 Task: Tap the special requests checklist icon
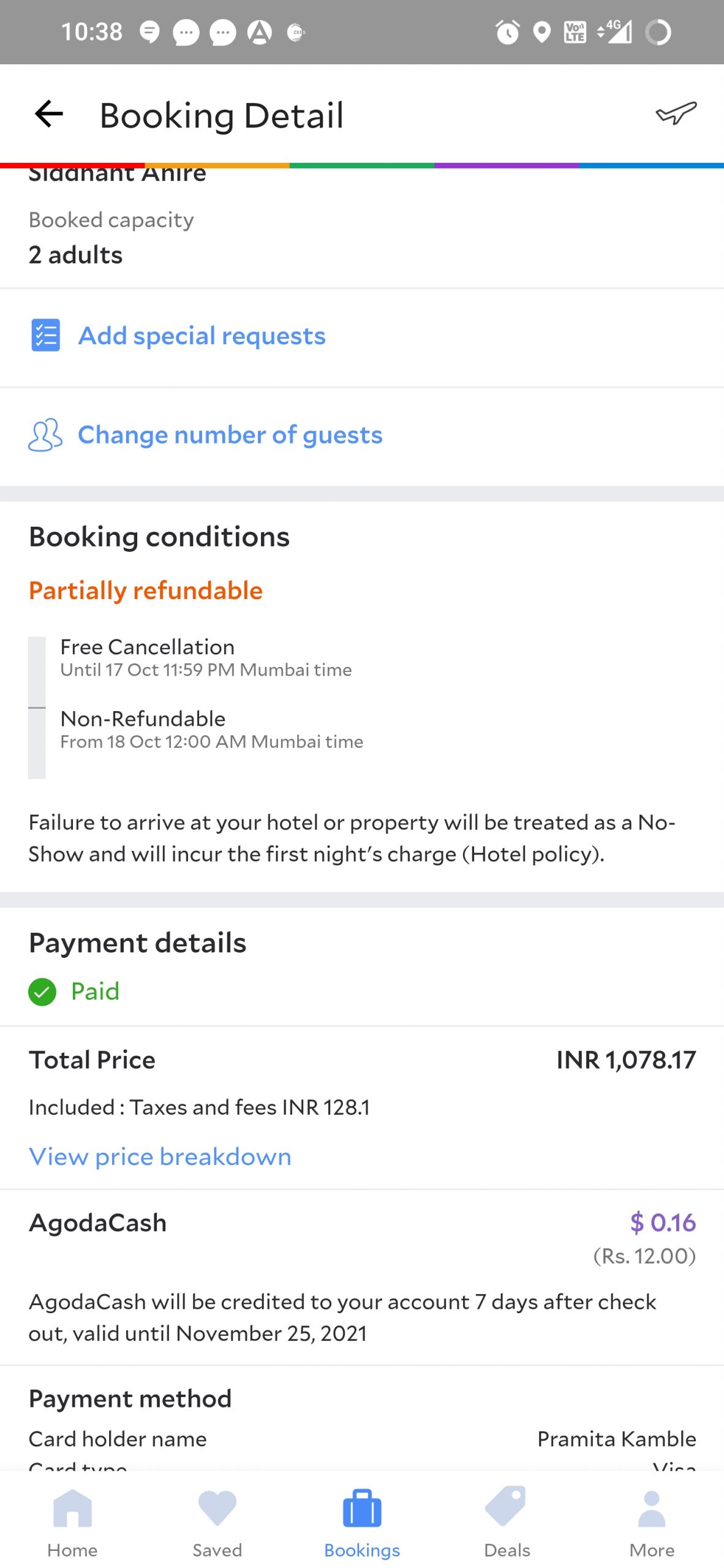[45, 336]
